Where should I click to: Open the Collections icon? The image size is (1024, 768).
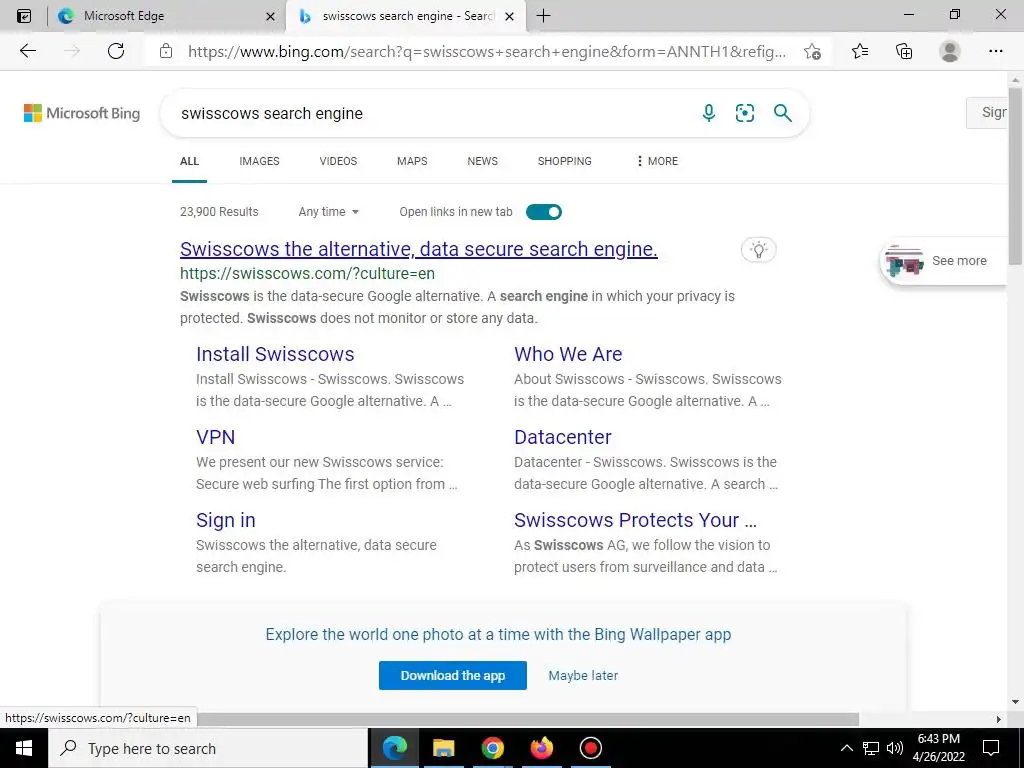click(x=904, y=51)
